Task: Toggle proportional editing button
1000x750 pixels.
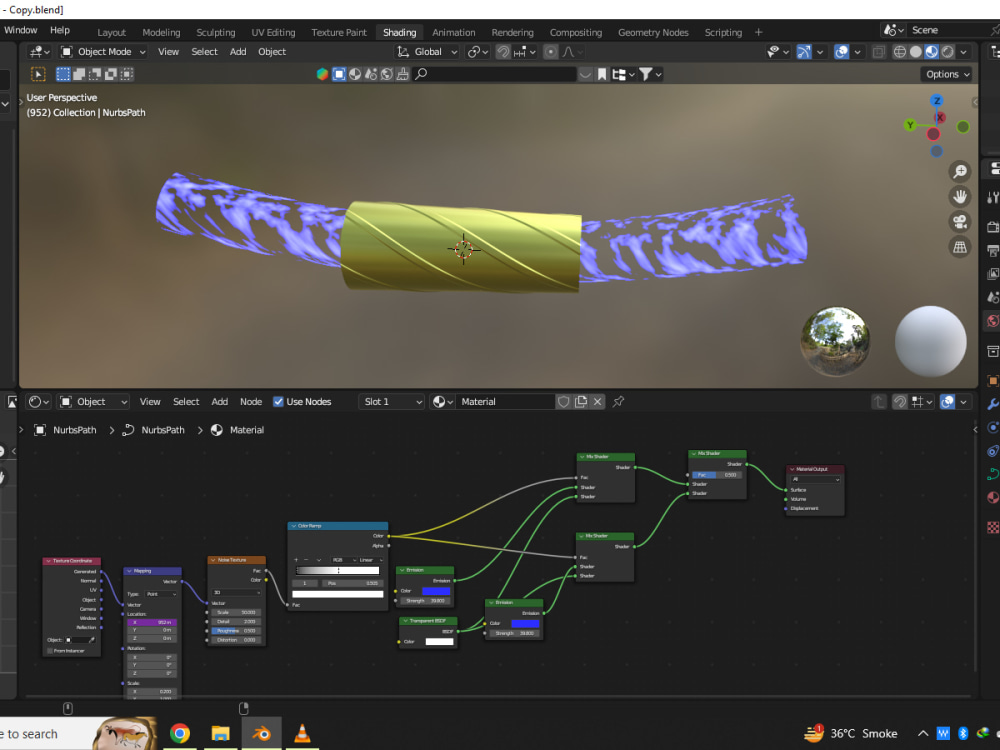Action: click(x=550, y=52)
